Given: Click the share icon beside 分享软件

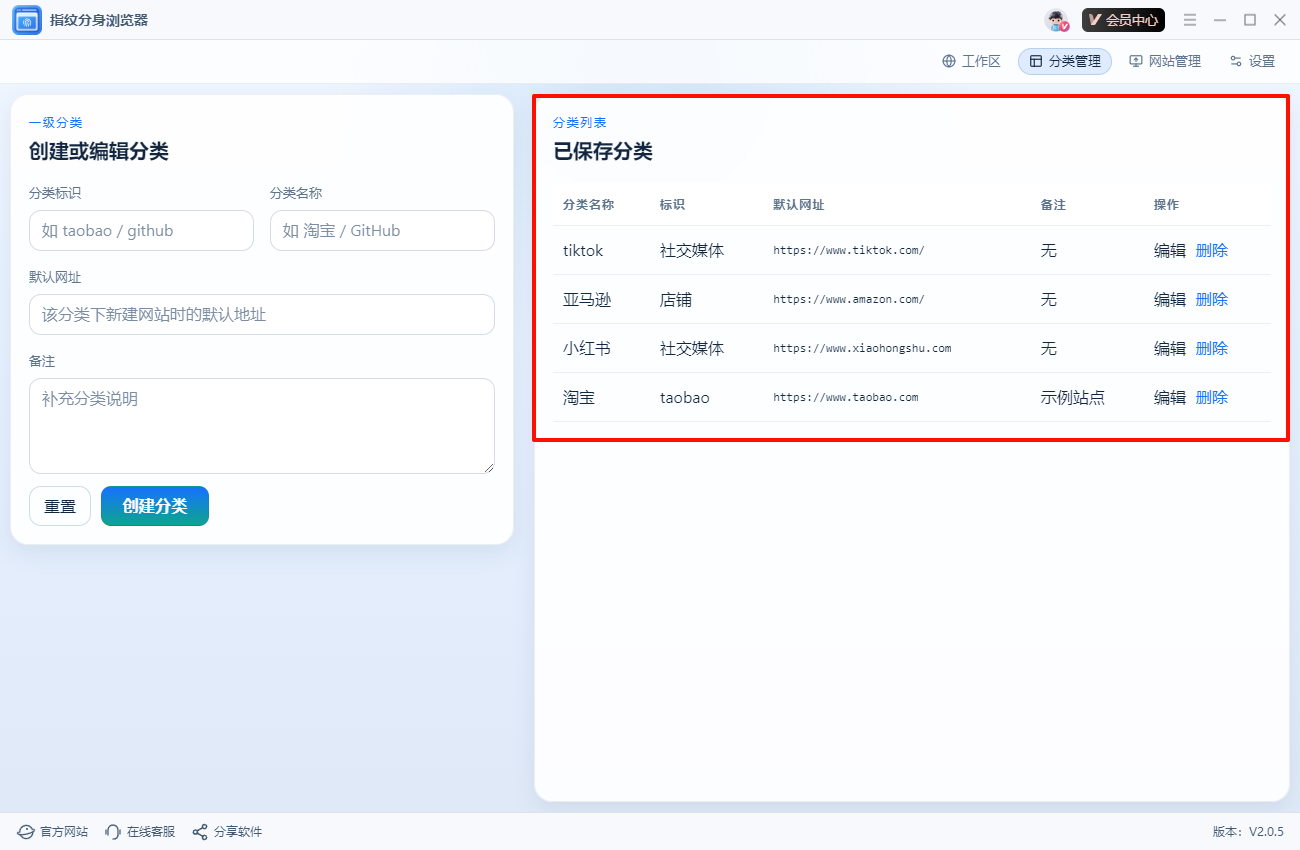Looking at the screenshot, I should click(x=200, y=832).
